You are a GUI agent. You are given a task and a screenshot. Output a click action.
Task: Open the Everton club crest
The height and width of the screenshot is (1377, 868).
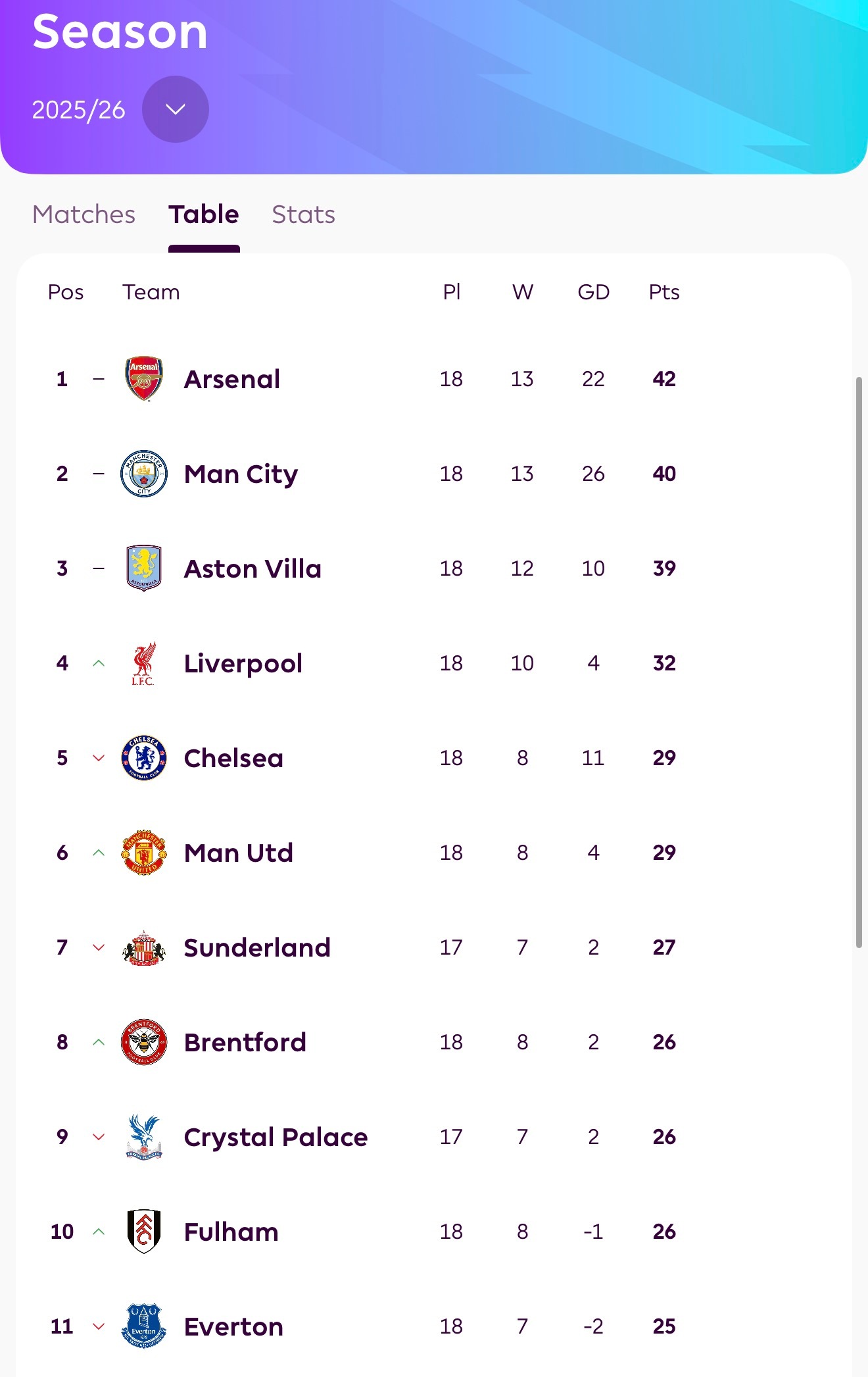pos(144,1326)
